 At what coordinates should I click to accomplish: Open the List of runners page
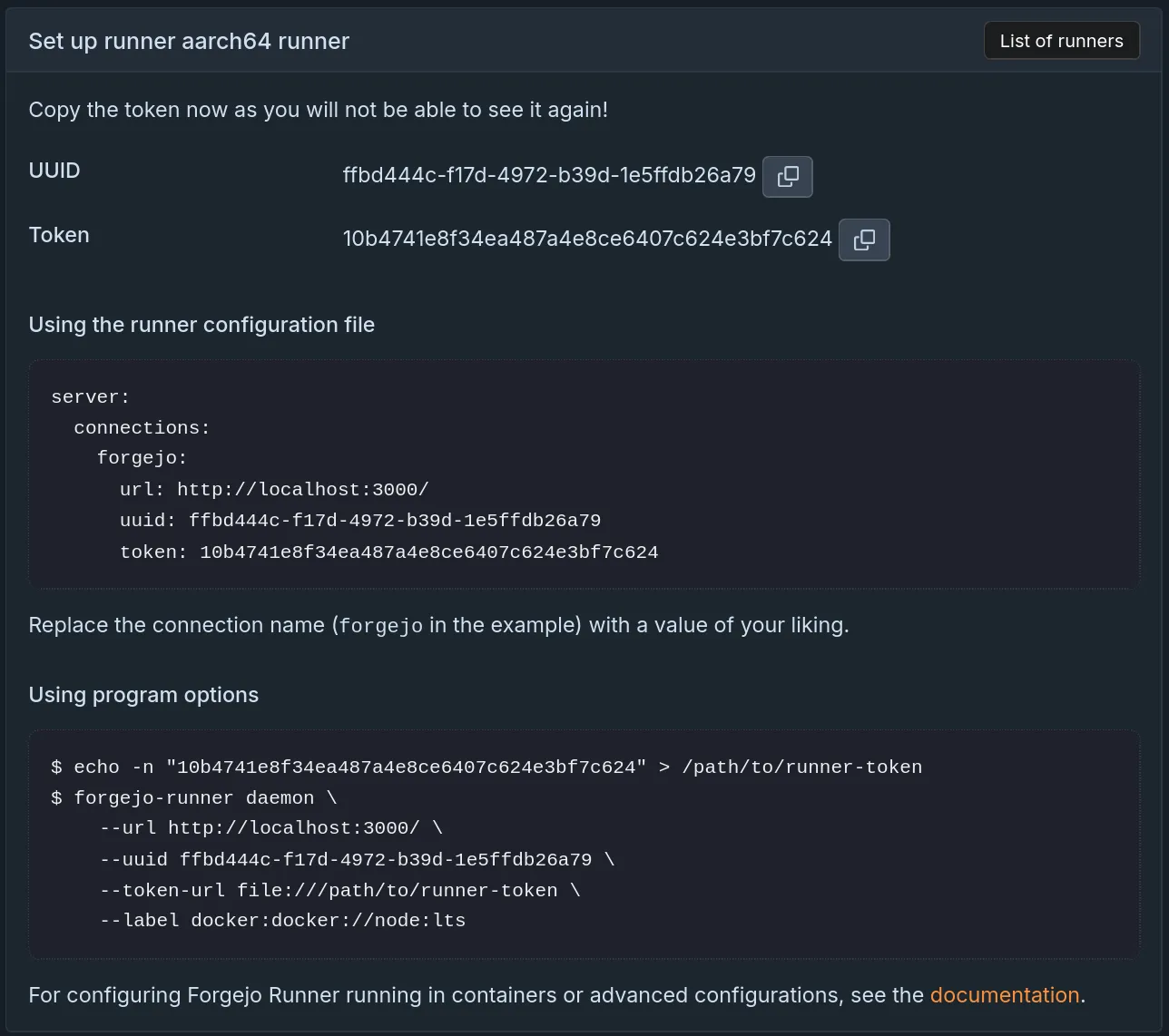(x=1061, y=40)
